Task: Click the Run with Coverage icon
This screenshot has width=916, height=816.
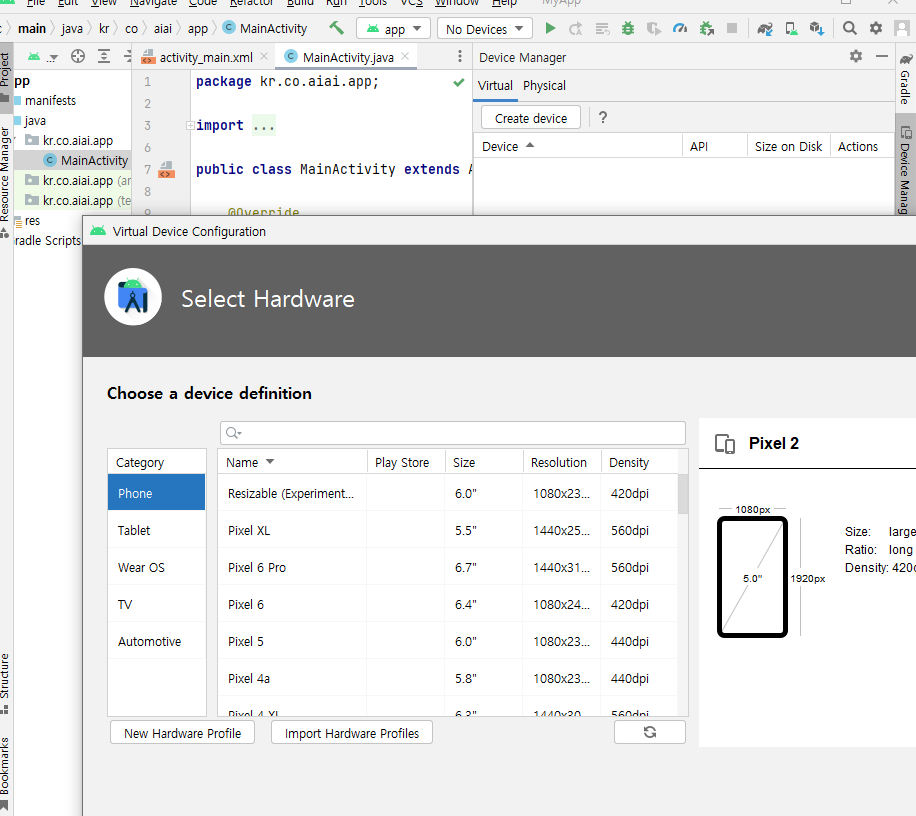Action: pos(654,29)
